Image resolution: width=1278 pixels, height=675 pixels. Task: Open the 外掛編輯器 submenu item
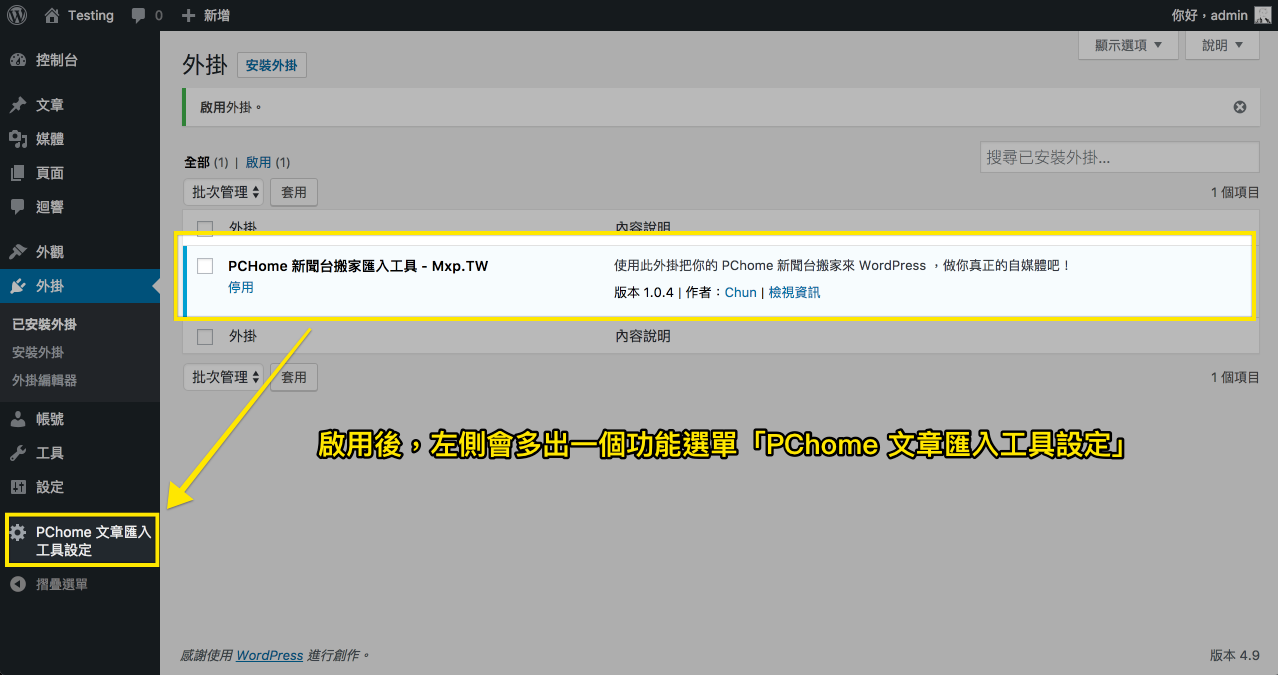point(45,380)
